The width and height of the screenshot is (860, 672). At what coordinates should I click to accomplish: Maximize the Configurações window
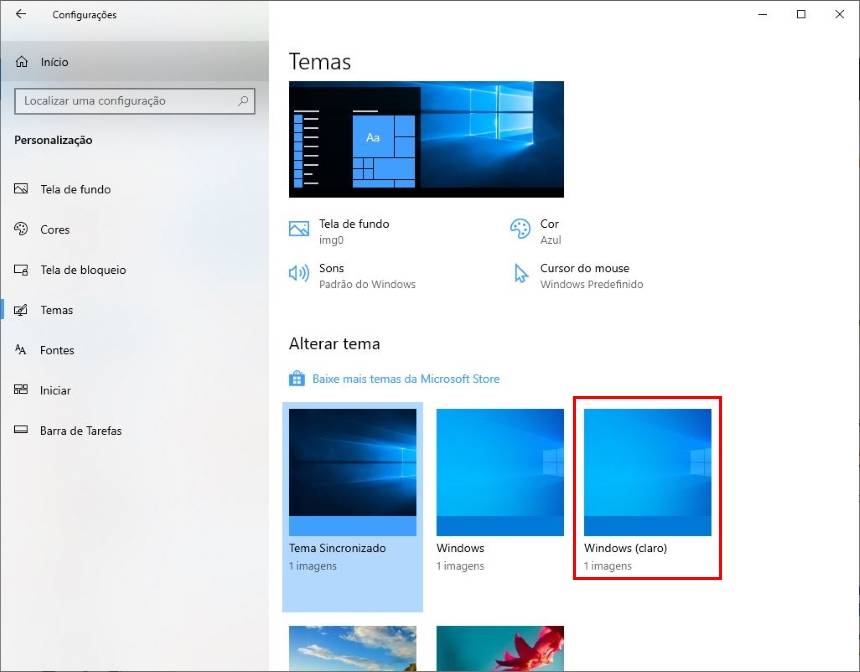tap(801, 14)
